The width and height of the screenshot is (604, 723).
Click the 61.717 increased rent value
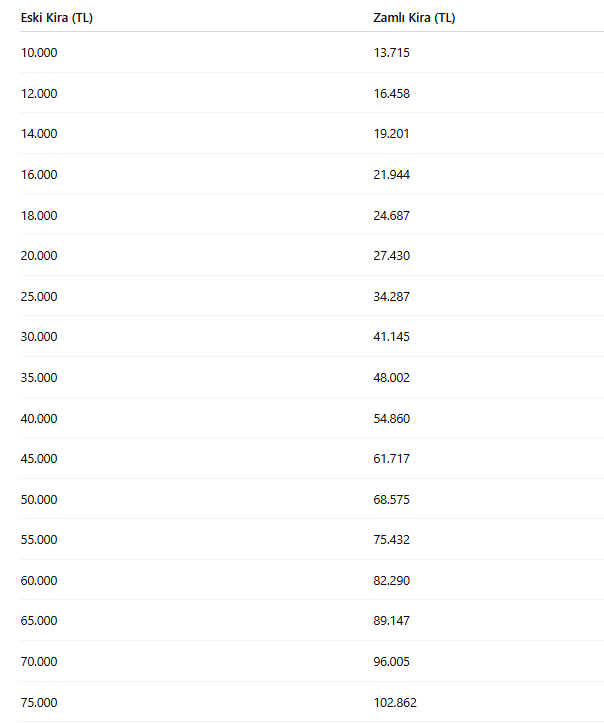coord(391,459)
